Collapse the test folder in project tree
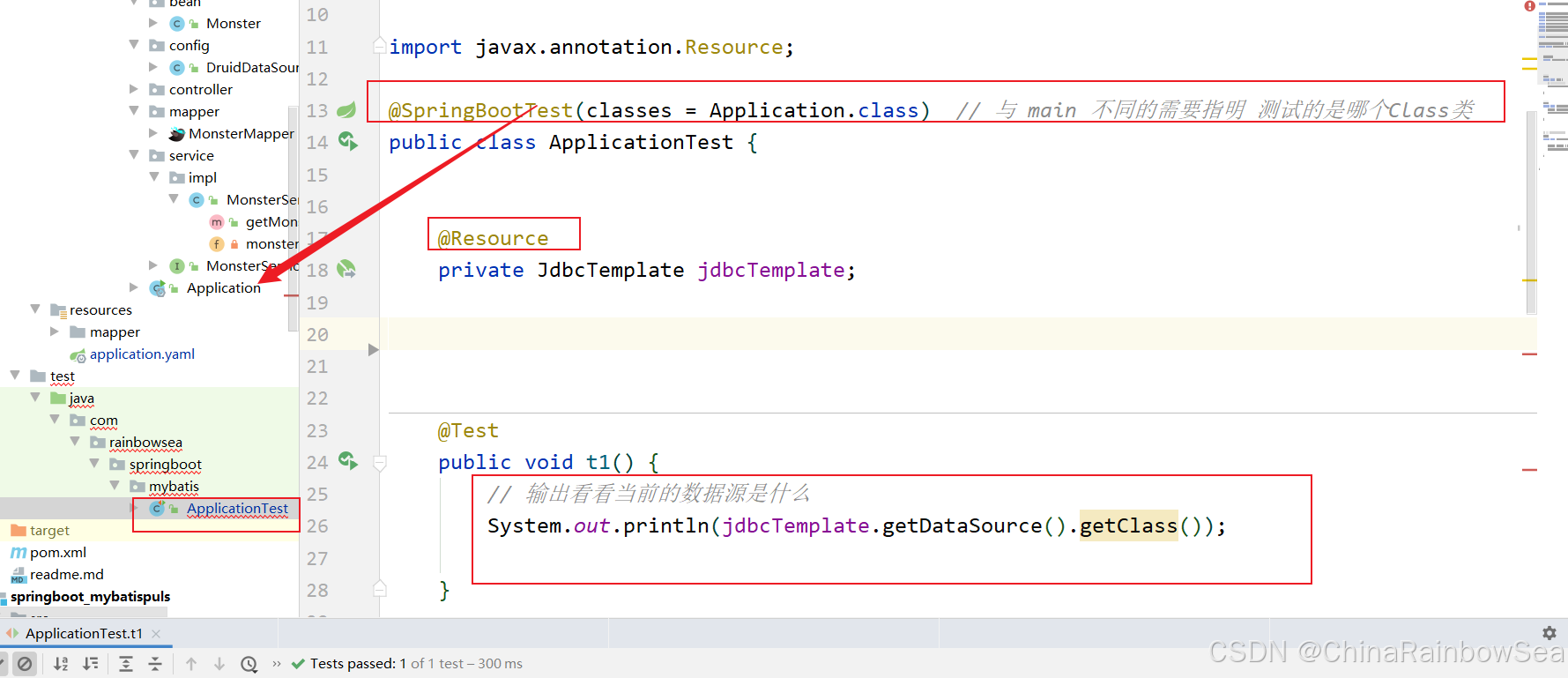This screenshot has width=1568, height=678. (15, 376)
